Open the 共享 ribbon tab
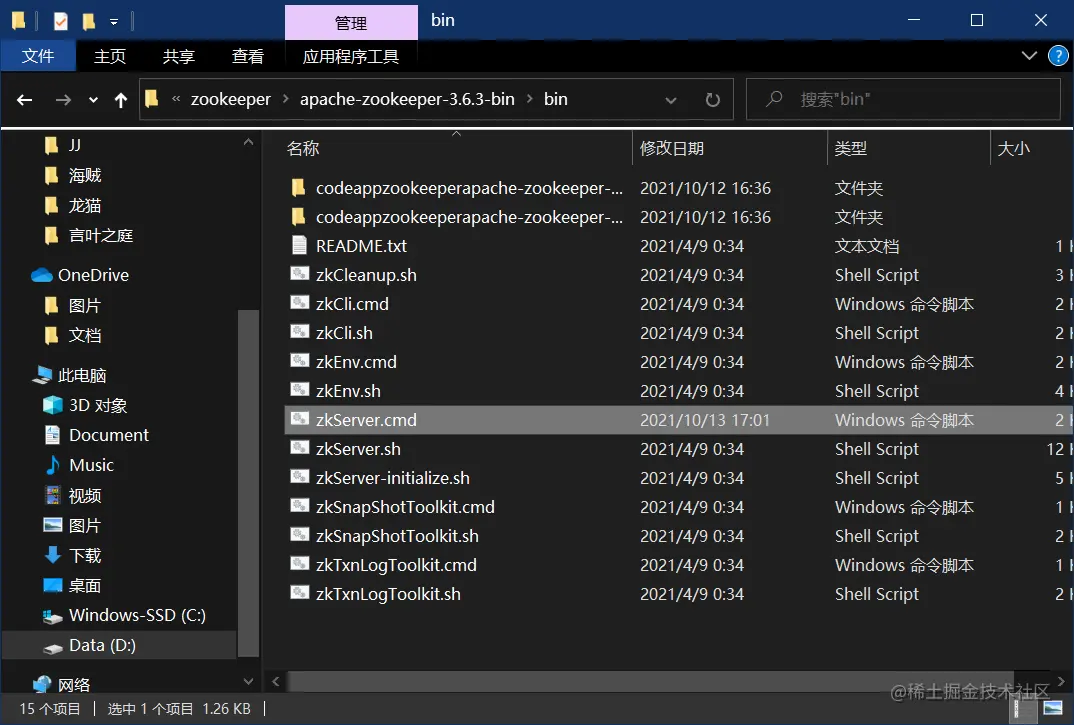Image resolution: width=1074 pixels, height=725 pixels. pyautogui.click(x=179, y=56)
